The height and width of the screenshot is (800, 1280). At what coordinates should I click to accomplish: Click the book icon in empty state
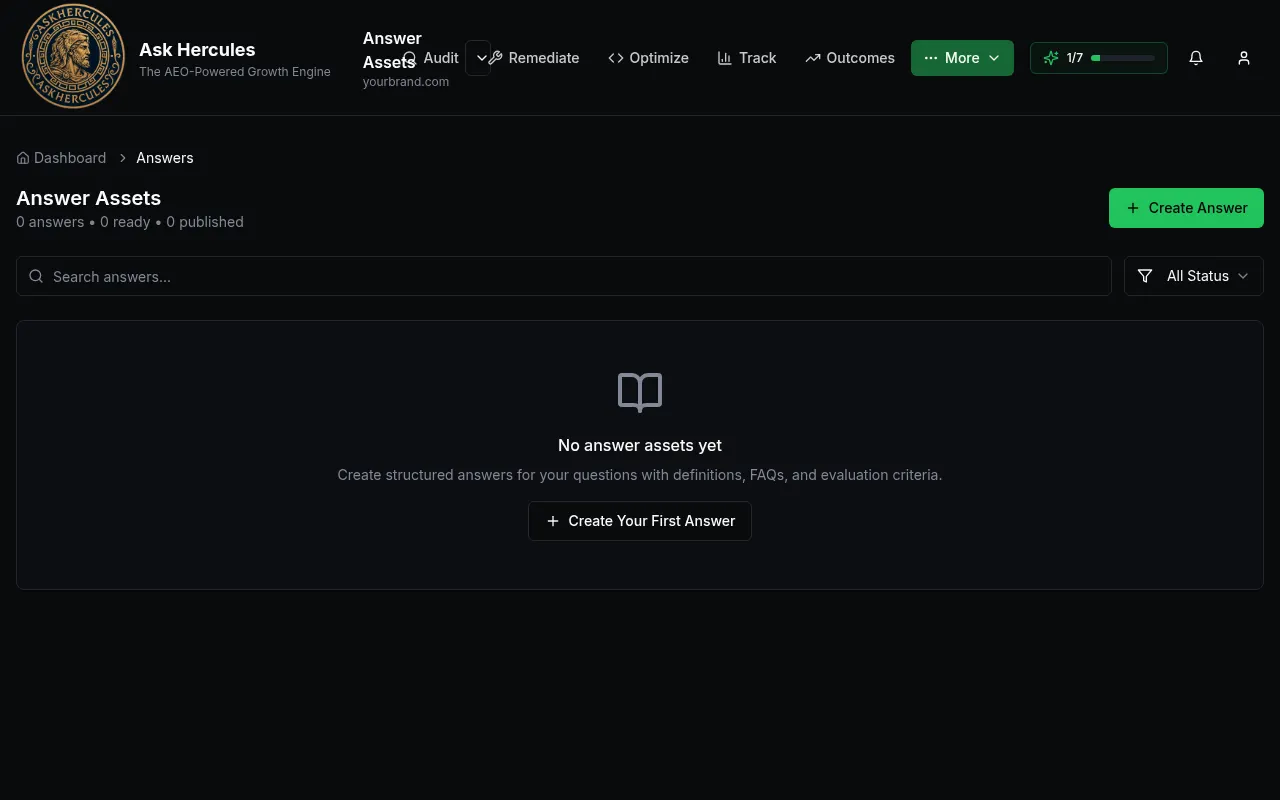[640, 392]
